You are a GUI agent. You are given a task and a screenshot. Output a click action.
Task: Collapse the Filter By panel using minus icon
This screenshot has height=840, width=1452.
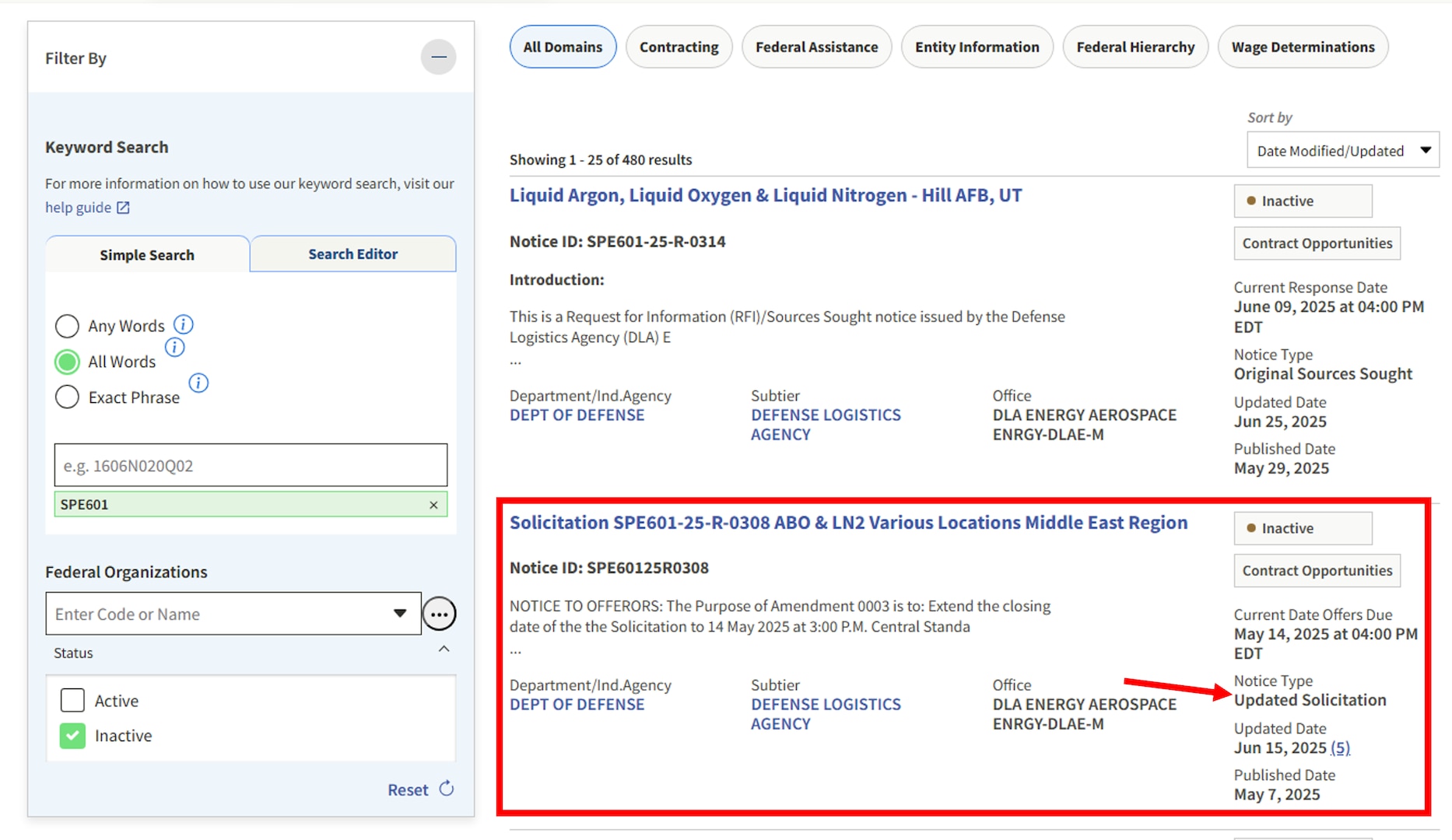(x=438, y=57)
